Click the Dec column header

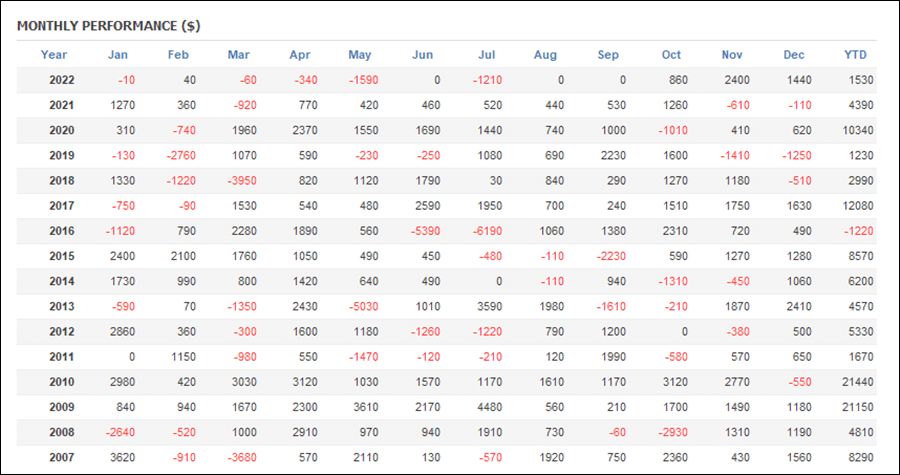pyautogui.click(x=794, y=55)
